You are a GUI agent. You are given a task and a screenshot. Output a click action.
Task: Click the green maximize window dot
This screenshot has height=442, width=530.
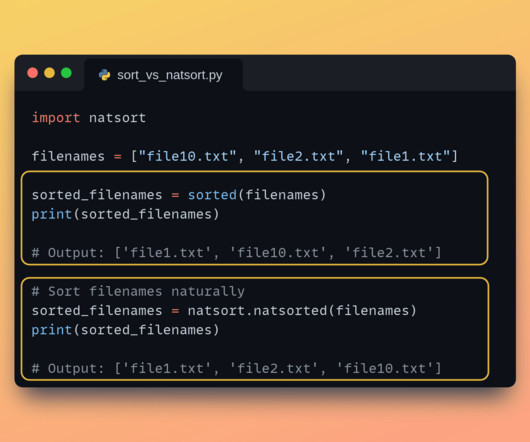tap(66, 73)
